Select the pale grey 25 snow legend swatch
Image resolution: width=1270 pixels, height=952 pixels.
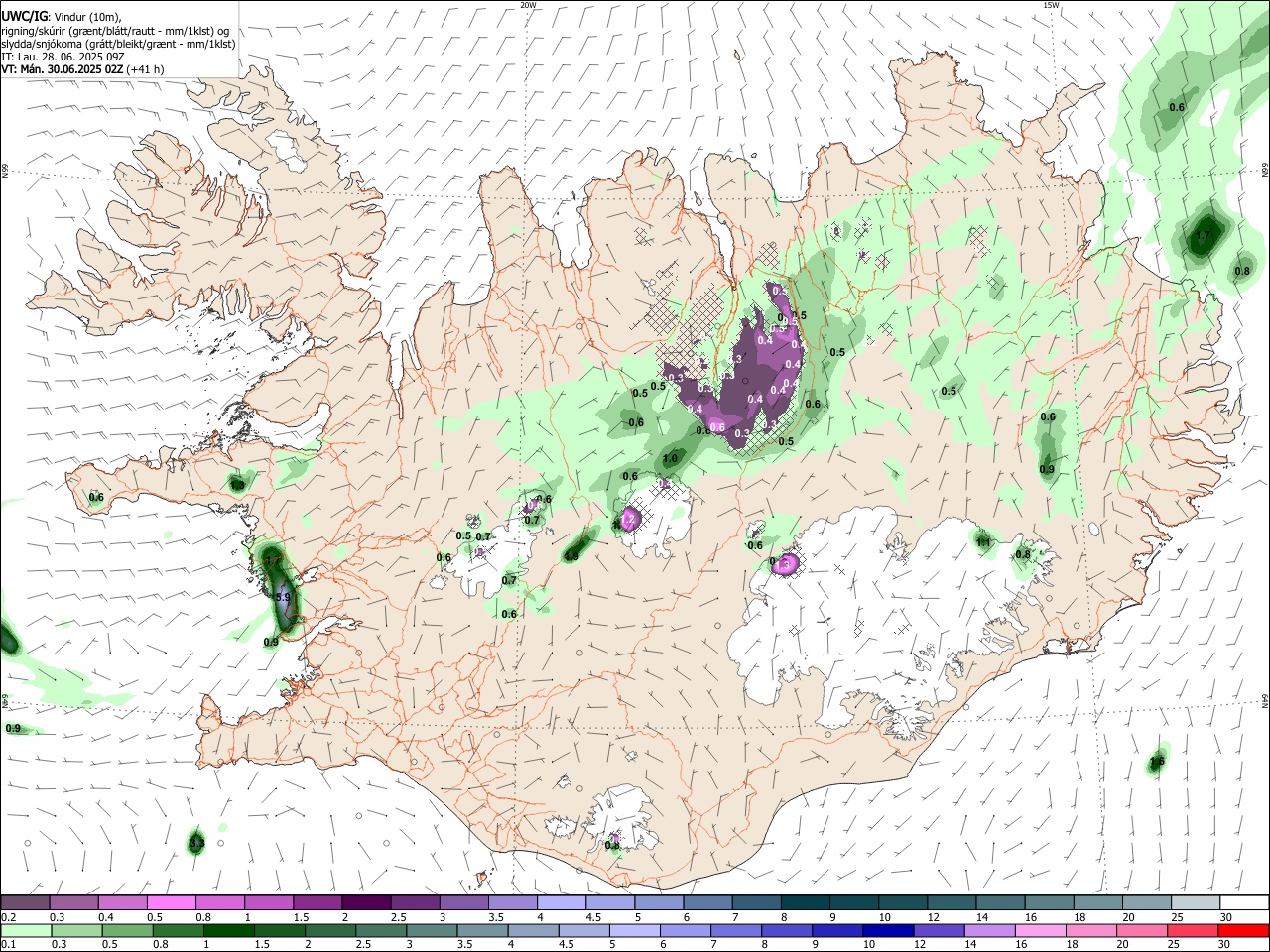[1195, 902]
